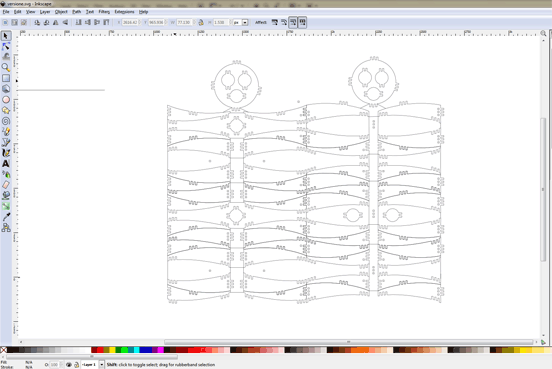
Task: Select the Calligraphy tool
Action: point(6,153)
